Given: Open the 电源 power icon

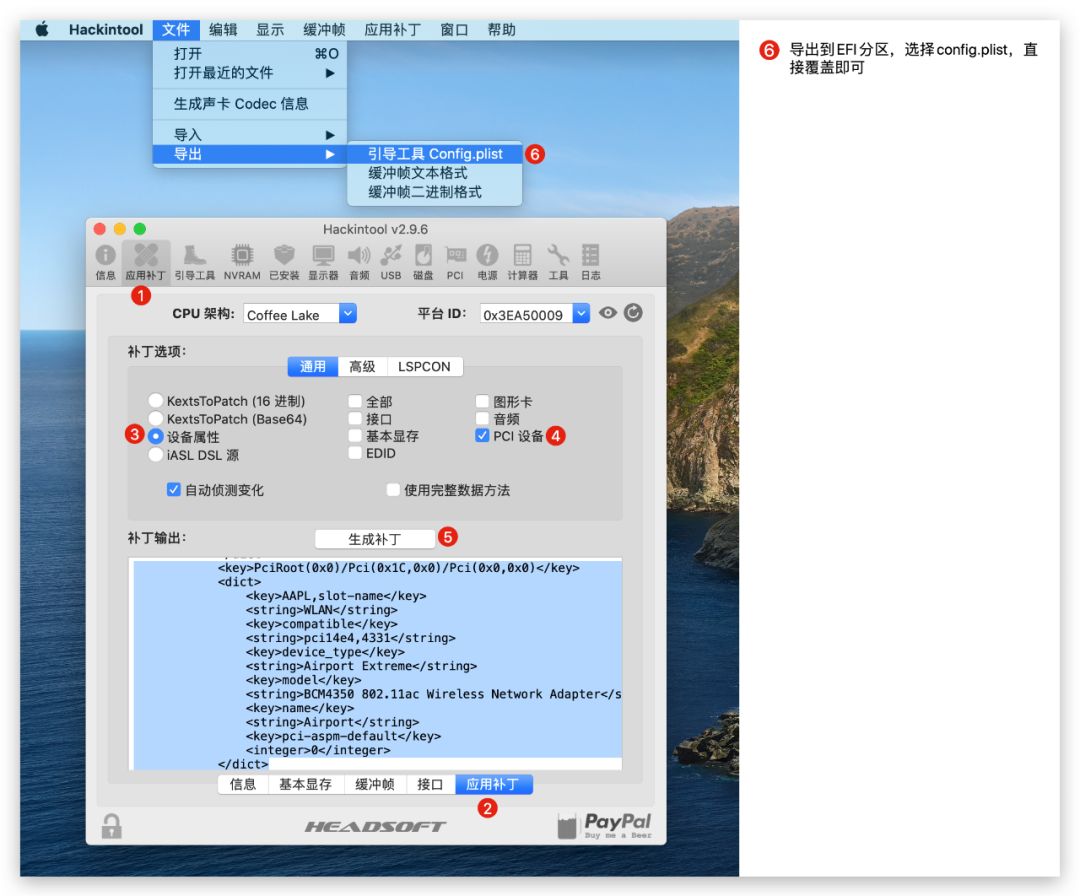Looking at the screenshot, I should point(487,261).
